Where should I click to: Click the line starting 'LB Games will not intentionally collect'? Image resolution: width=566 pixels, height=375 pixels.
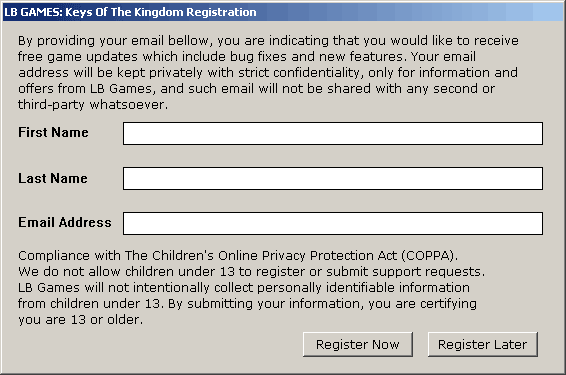click(x=244, y=288)
